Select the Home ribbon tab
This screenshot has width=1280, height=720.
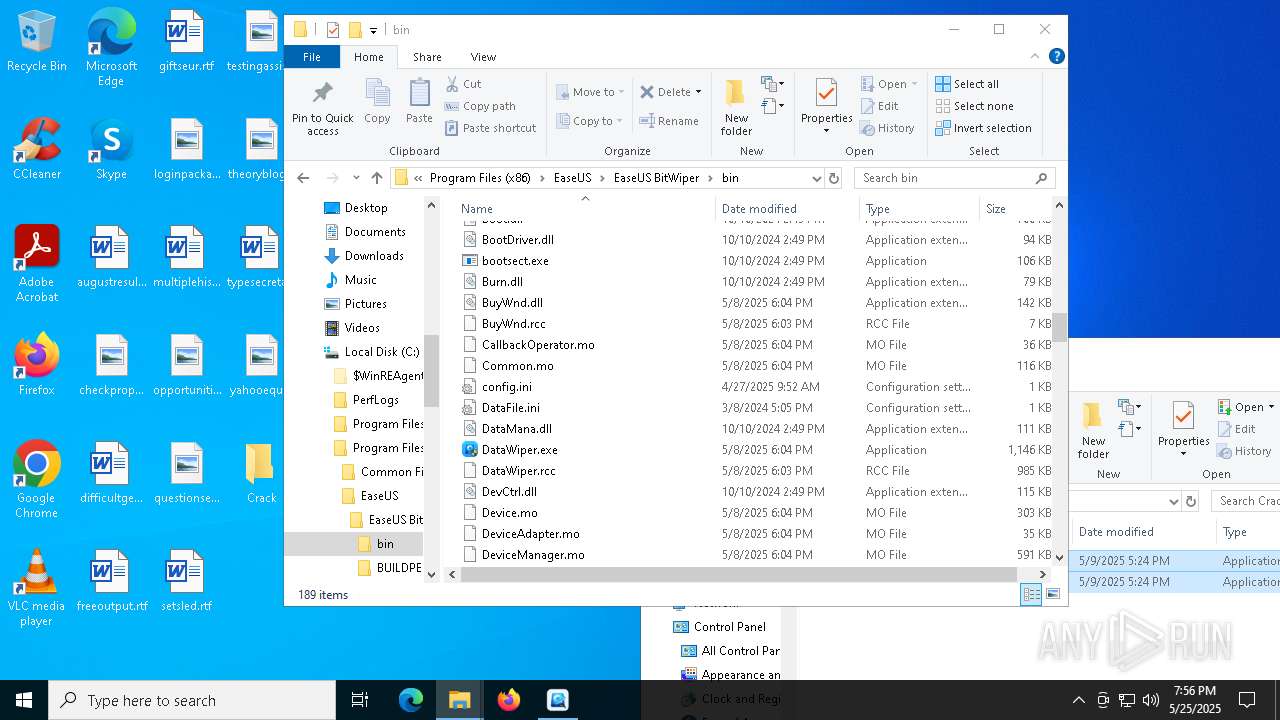point(369,57)
